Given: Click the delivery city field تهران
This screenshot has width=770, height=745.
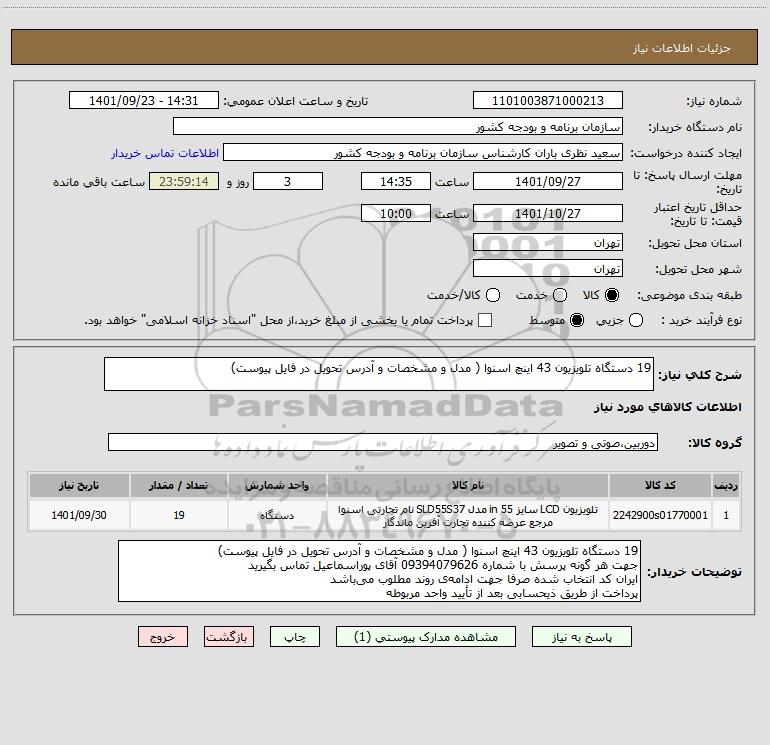Looking at the screenshot, I should [x=548, y=269].
